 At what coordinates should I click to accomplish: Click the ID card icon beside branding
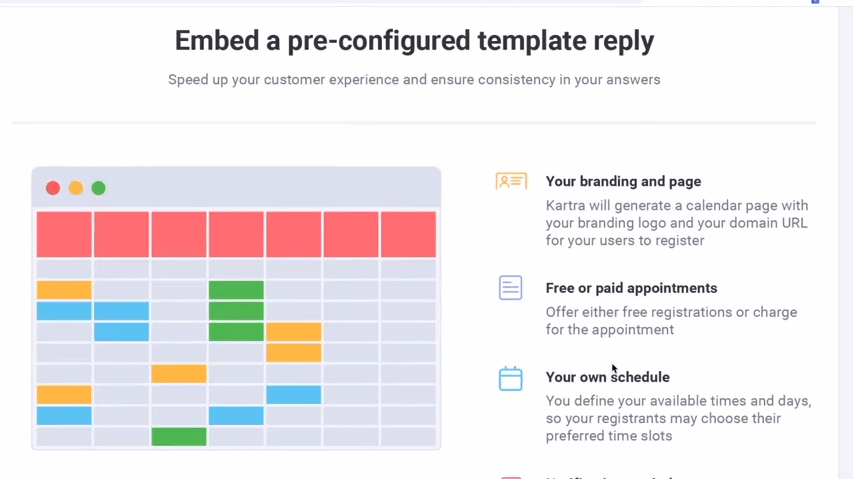click(511, 181)
